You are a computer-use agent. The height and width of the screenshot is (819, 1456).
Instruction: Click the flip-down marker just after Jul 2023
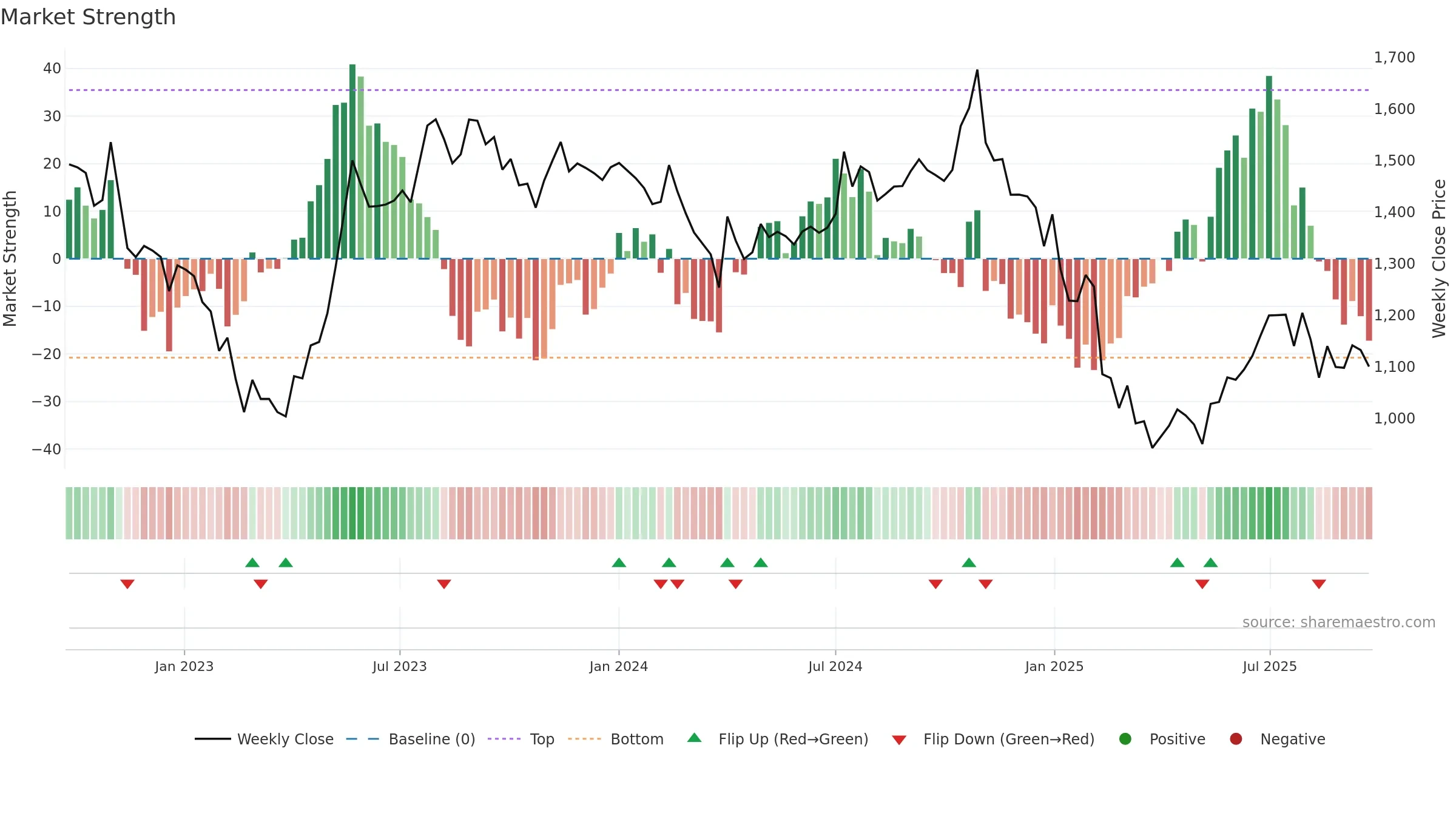pyautogui.click(x=444, y=584)
